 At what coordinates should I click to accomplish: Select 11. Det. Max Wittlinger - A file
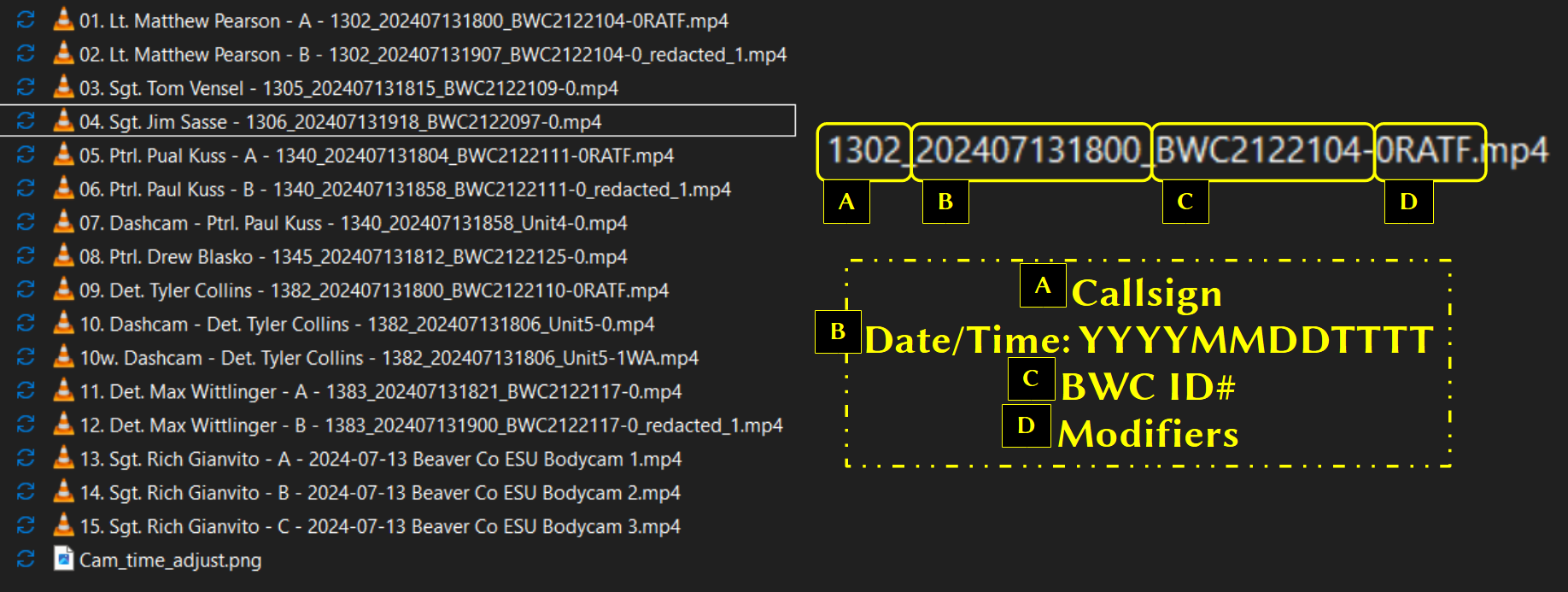(380, 392)
